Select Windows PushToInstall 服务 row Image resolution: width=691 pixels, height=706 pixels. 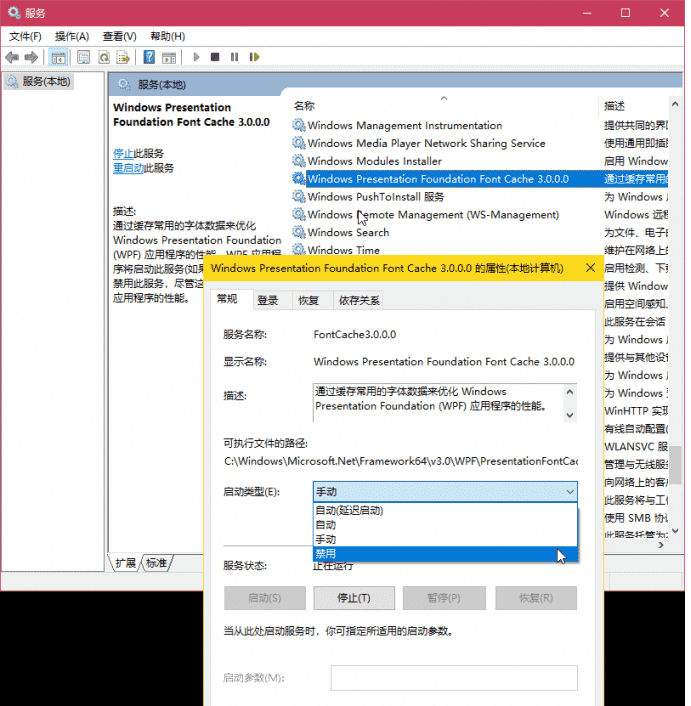[x=479, y=196]
